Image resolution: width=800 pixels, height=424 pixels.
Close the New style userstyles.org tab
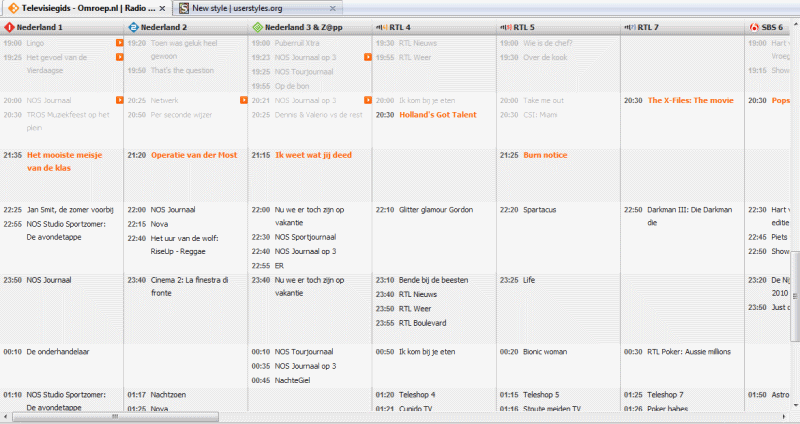coord(333,8)
